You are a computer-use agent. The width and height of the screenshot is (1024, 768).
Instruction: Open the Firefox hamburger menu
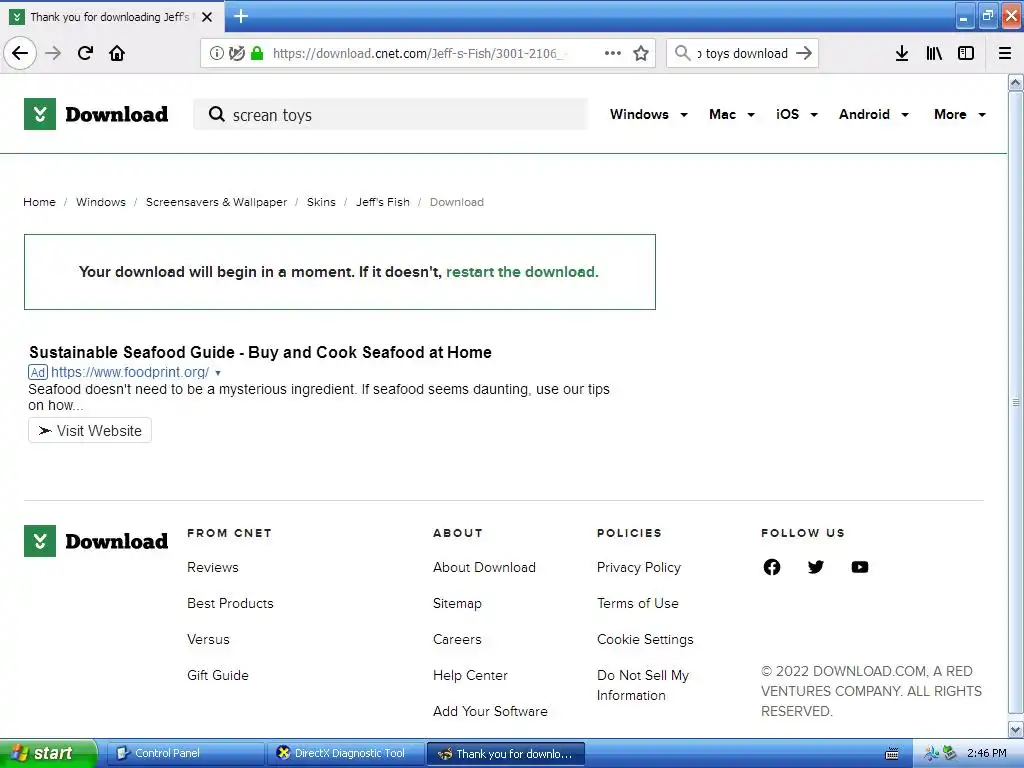[x=1005, y=53]
